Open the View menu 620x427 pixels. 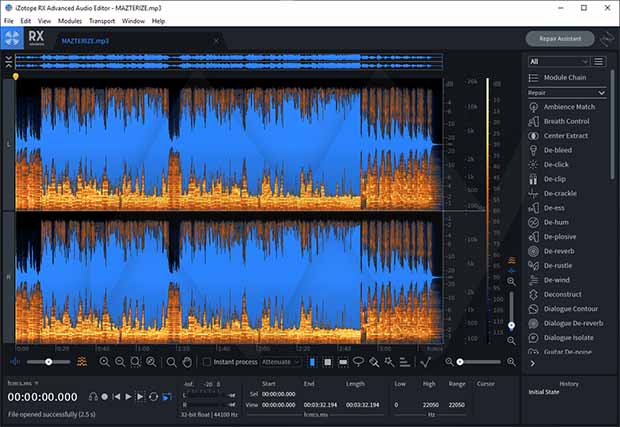coord(44,21)
